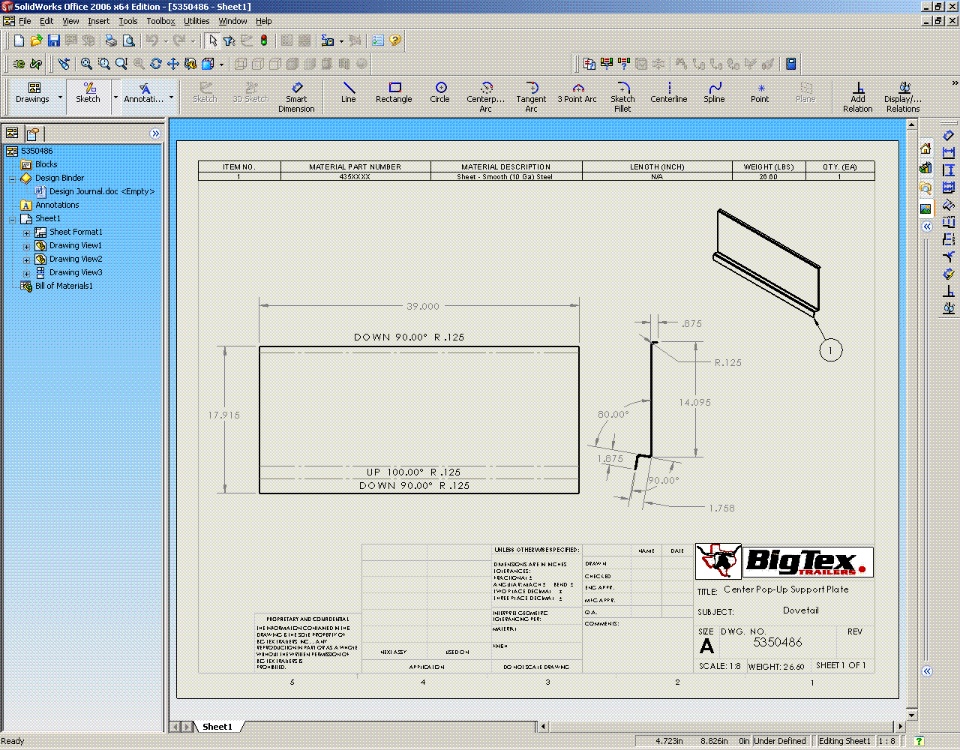Image resolution: width=960 pixels, height=750 pixels.
Task: Select the Circle sketch tool
Action: point(440,92)
